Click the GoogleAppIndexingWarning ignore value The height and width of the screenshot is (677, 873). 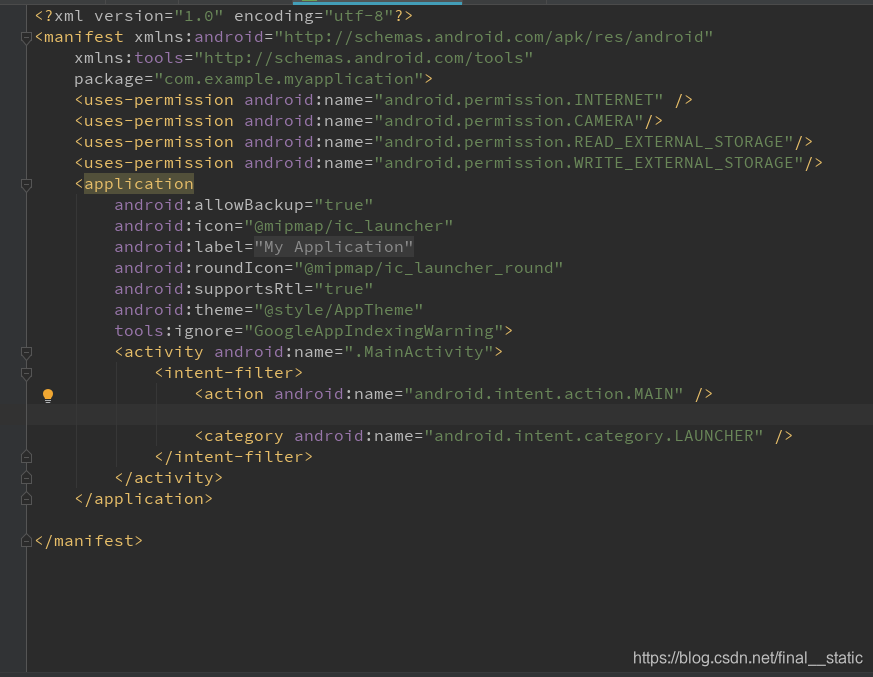tap(374, 331)
